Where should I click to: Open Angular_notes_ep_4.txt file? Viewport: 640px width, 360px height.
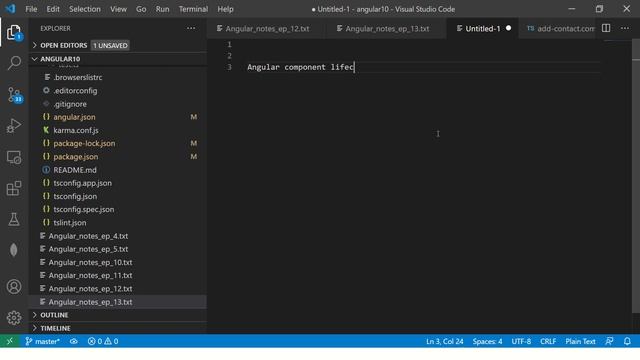point(88,236)
